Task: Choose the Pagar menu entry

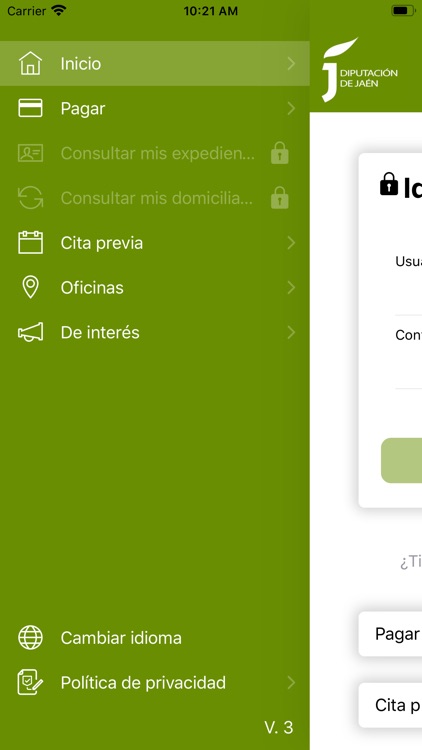Action: 155,109
